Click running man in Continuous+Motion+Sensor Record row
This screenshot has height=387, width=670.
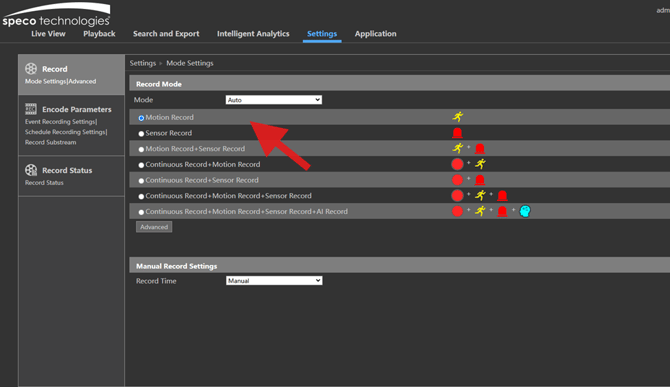[x=480, y=196]
